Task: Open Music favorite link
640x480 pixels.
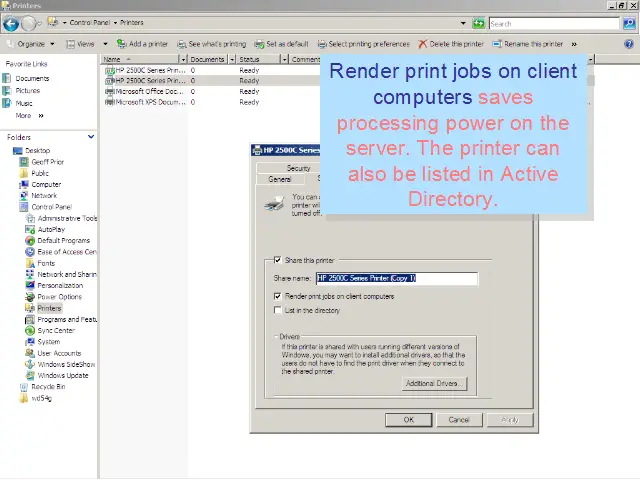Action: (18, 103)
